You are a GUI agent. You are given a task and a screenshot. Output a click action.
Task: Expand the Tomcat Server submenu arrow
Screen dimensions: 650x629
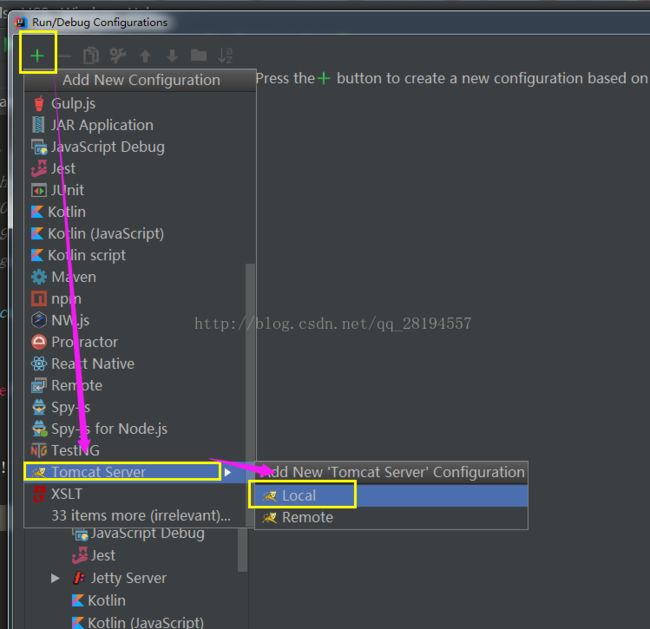pos(227,472)
